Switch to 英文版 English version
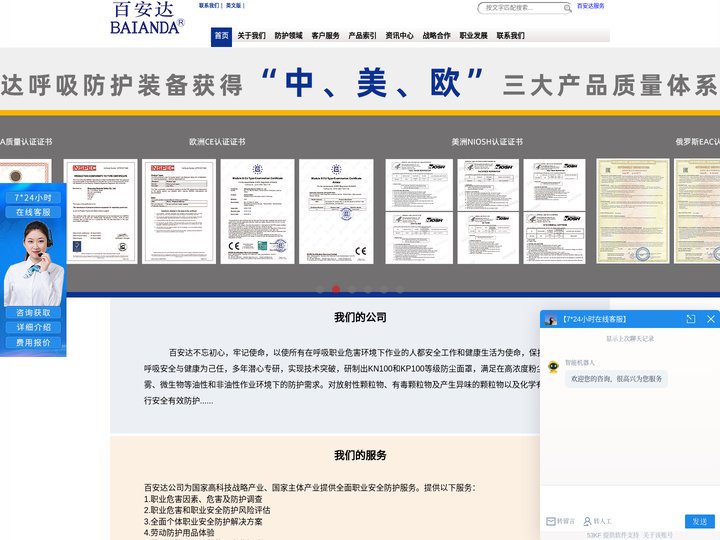 [x=233, y=6]
